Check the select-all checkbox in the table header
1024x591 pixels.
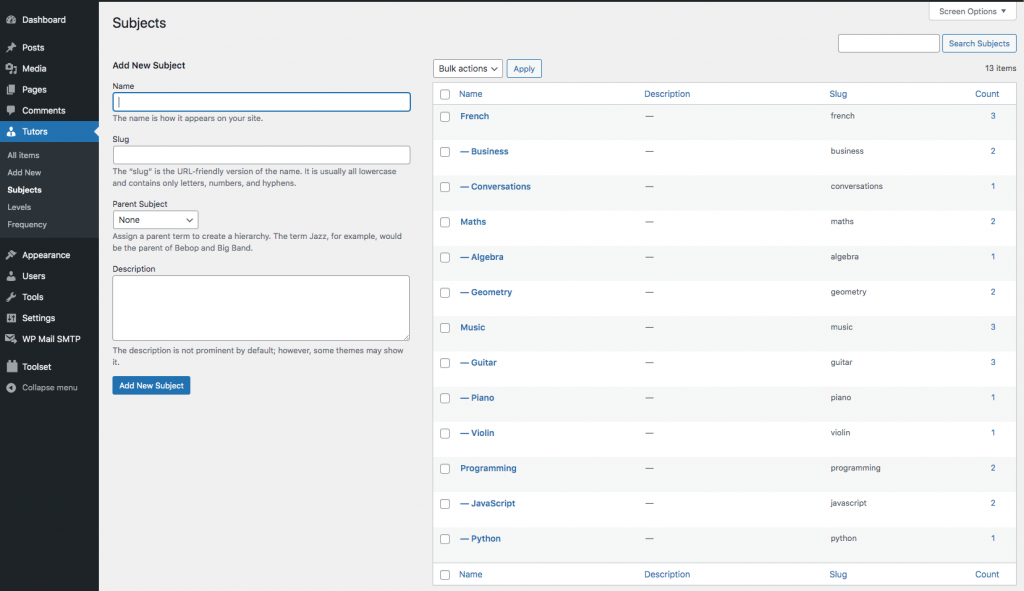[445, 93]
